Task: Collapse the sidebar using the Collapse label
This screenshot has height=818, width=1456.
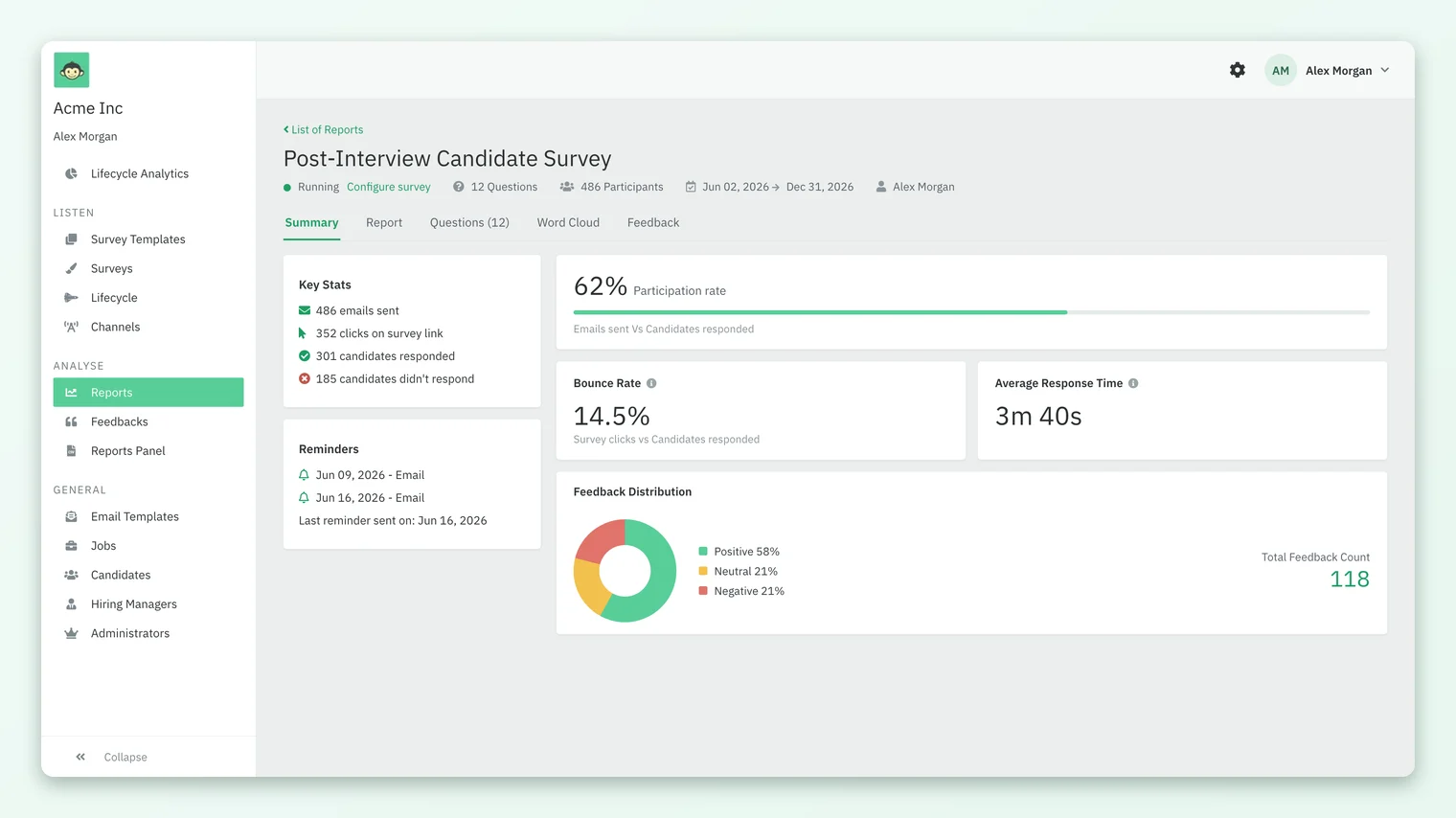Action: (125, 757)
